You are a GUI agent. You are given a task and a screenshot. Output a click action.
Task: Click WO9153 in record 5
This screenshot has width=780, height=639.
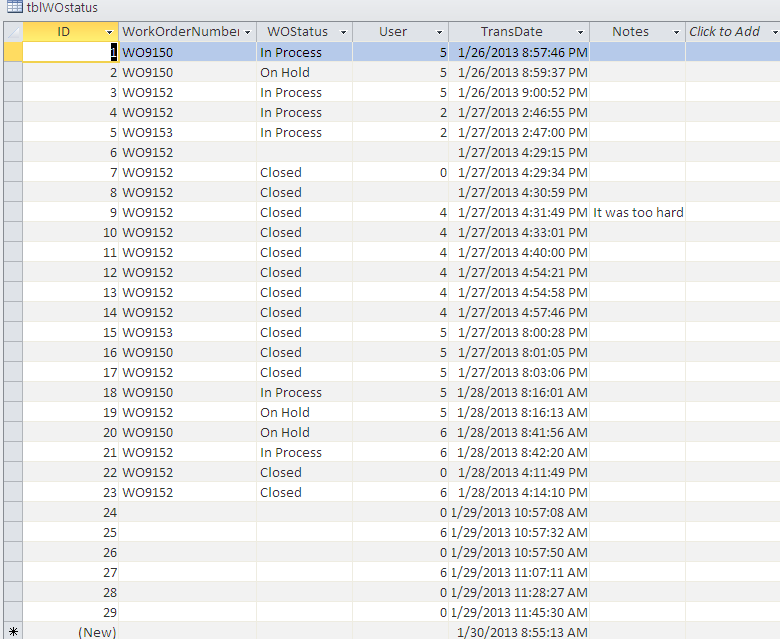pos(188,132)
